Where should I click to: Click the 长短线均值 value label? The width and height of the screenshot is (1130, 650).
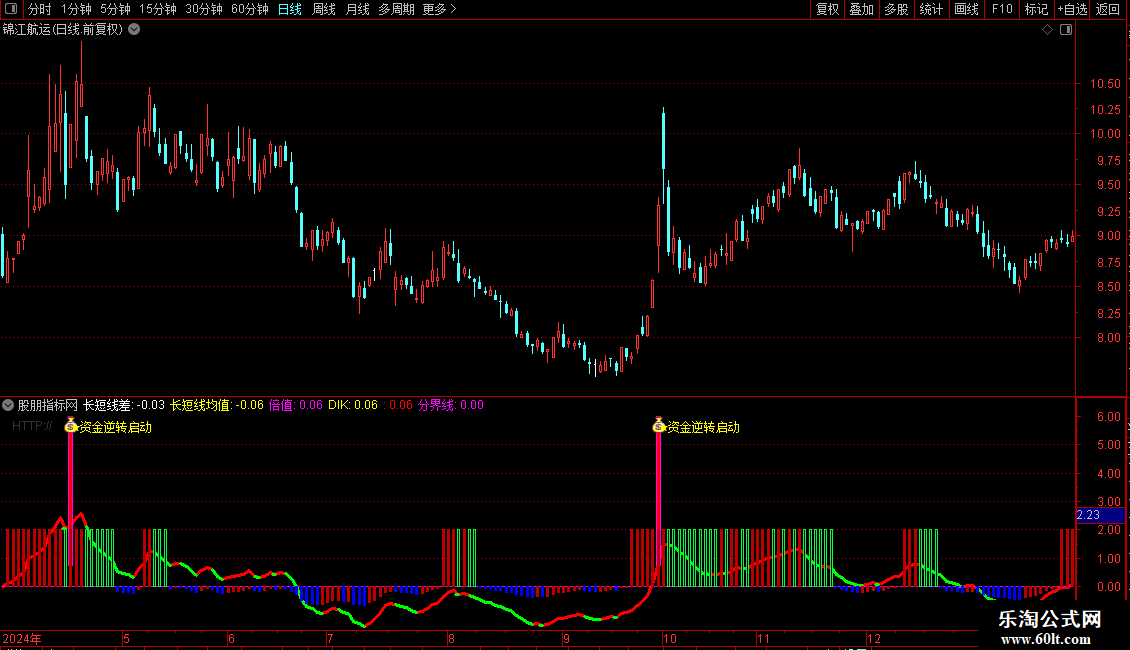(x=217, y=405)
